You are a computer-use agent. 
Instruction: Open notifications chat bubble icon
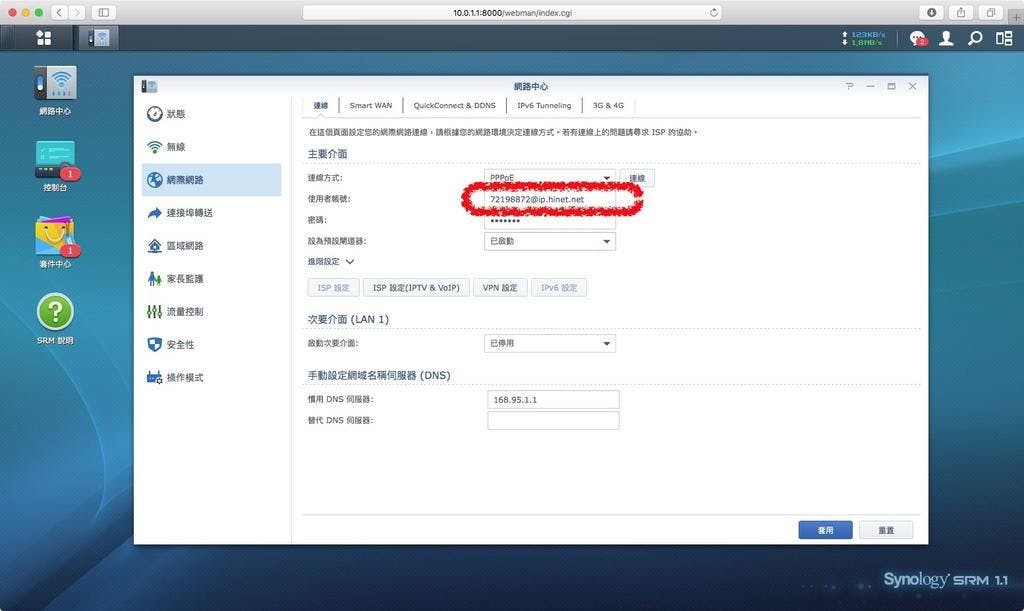(917, 38)
